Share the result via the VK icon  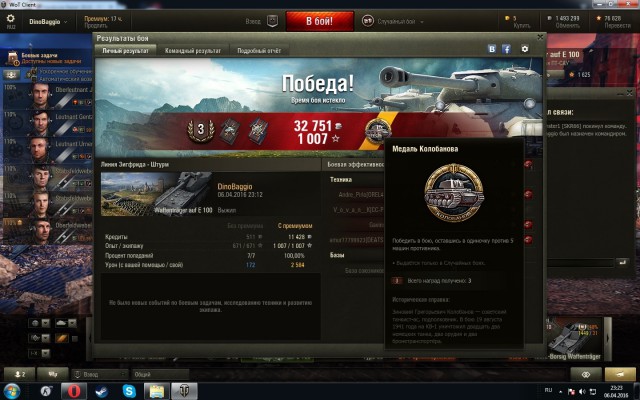(x=492, y=49)
